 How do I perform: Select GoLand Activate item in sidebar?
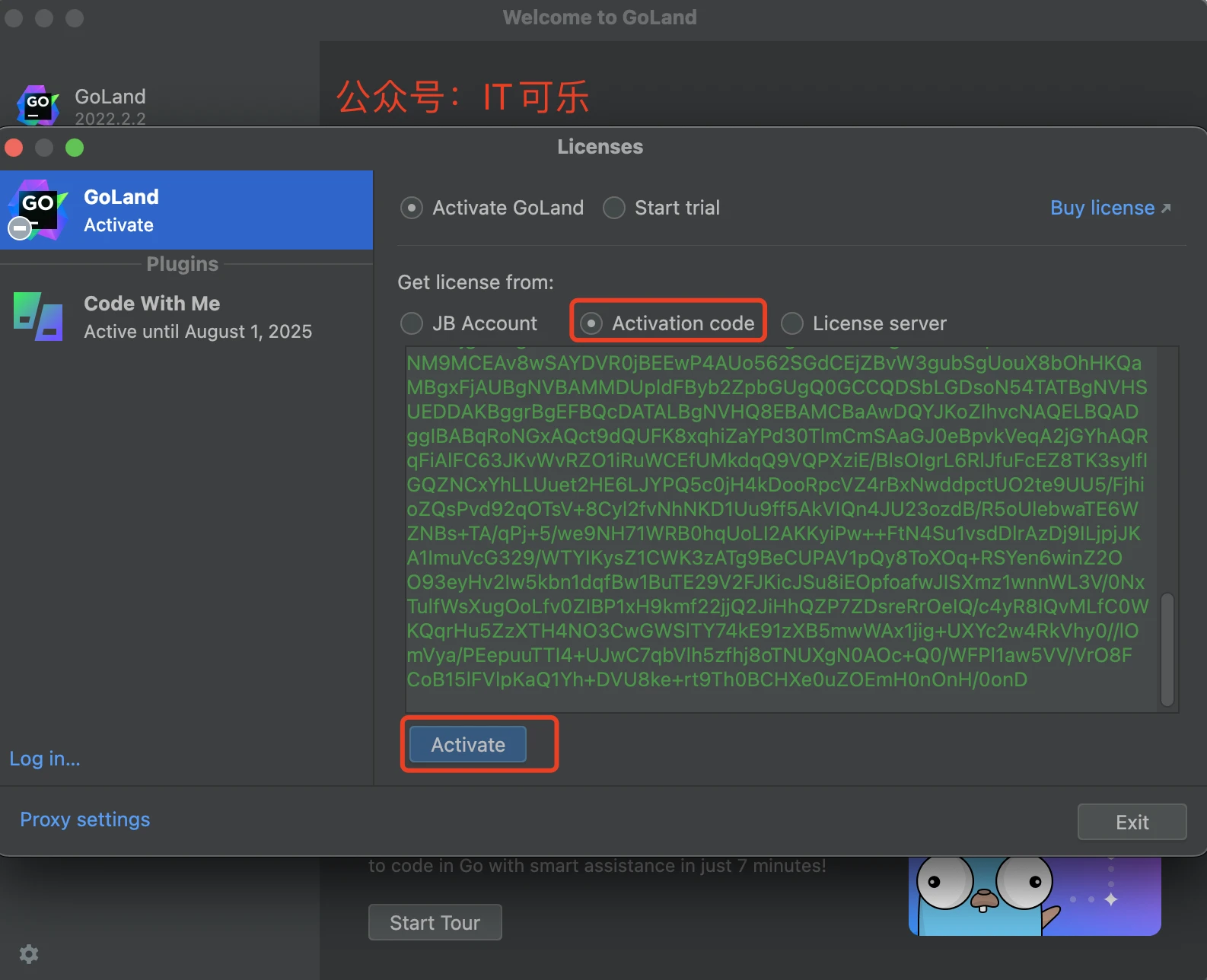pos(186,210)
